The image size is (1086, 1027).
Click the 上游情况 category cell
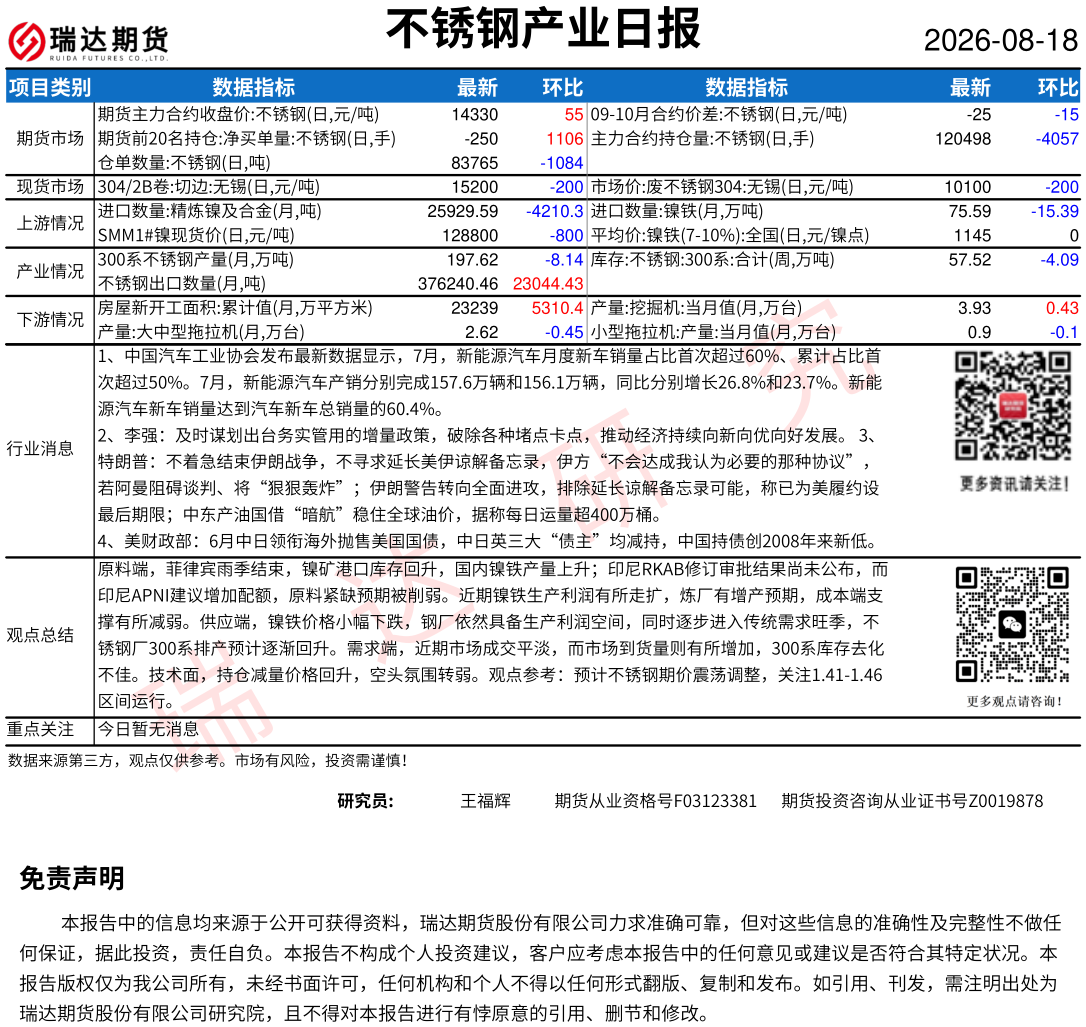coord(50,223)
